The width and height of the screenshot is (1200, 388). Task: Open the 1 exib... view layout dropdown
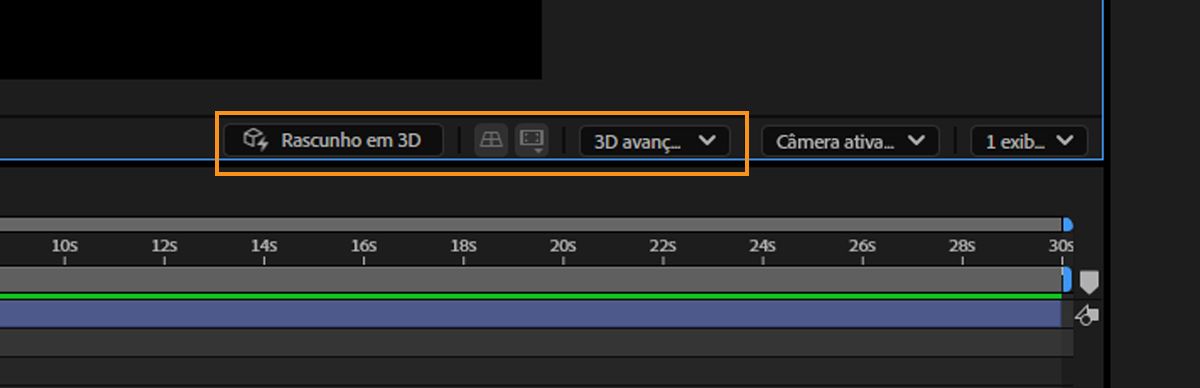[x=1029, y=140]
